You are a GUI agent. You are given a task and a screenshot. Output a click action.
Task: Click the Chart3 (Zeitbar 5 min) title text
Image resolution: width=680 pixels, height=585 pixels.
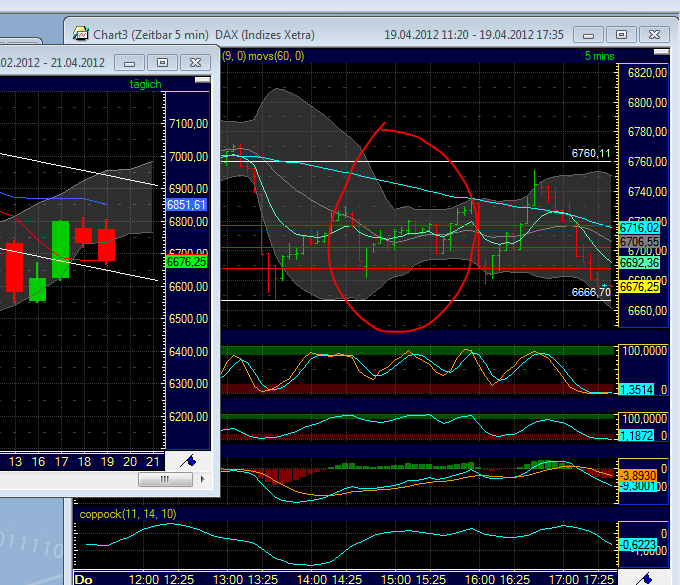[150, 35]
